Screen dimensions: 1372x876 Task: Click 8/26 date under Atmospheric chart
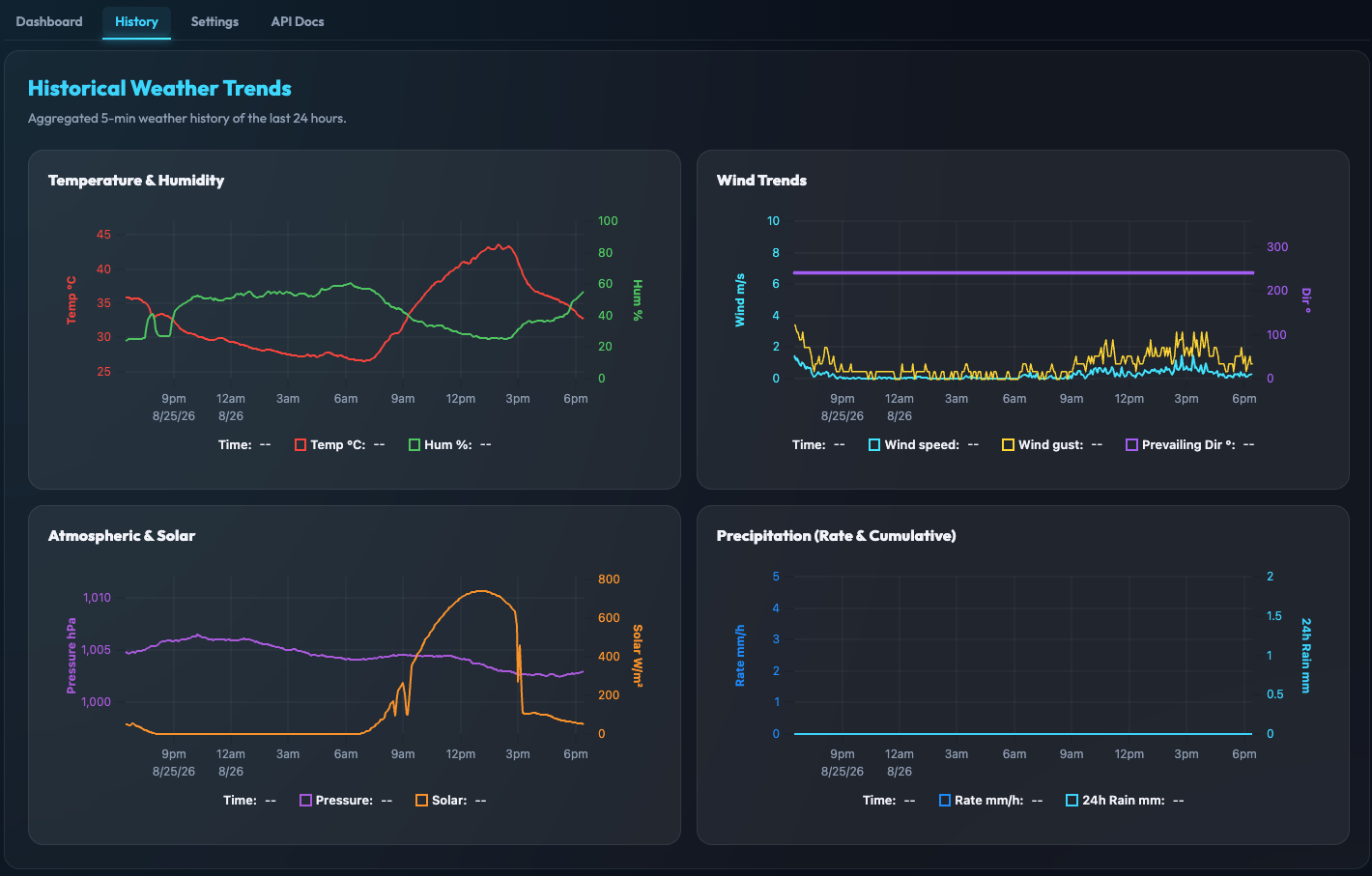tap(231, 772)
